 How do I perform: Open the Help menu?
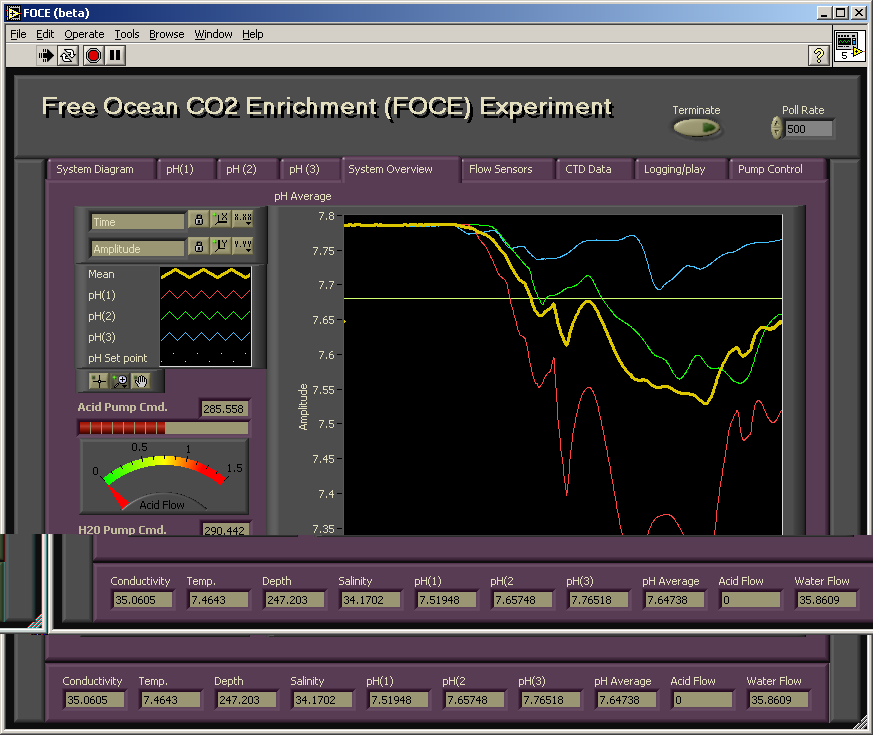[x=253, y=34]
